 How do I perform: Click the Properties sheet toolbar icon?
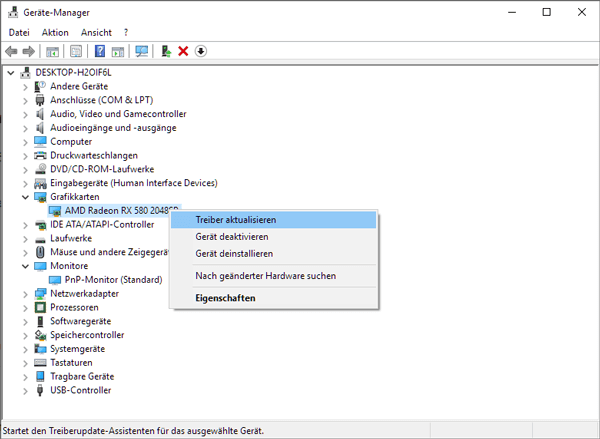[x=76, y=51]
